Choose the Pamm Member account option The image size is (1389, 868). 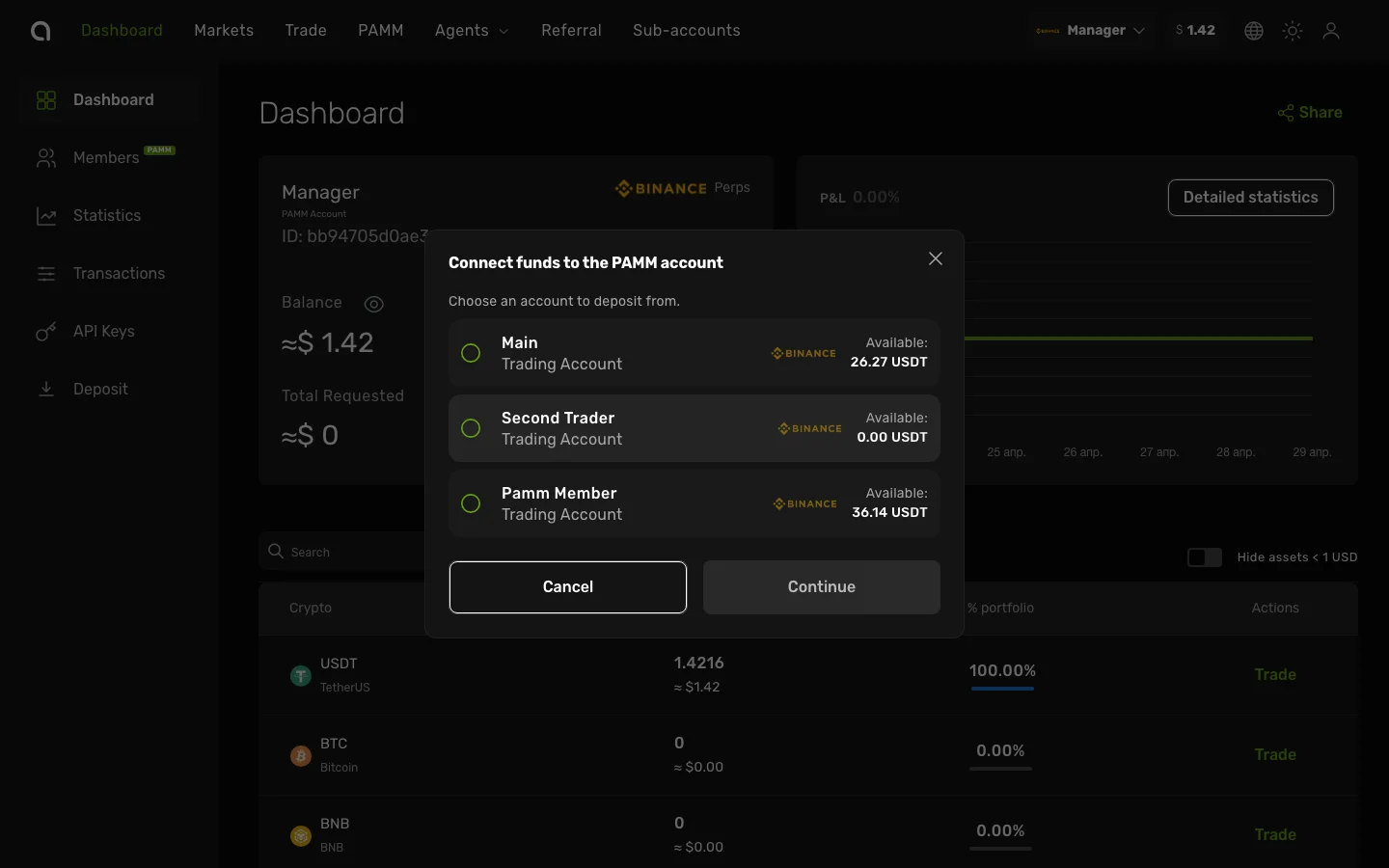(x=470, y=503)
